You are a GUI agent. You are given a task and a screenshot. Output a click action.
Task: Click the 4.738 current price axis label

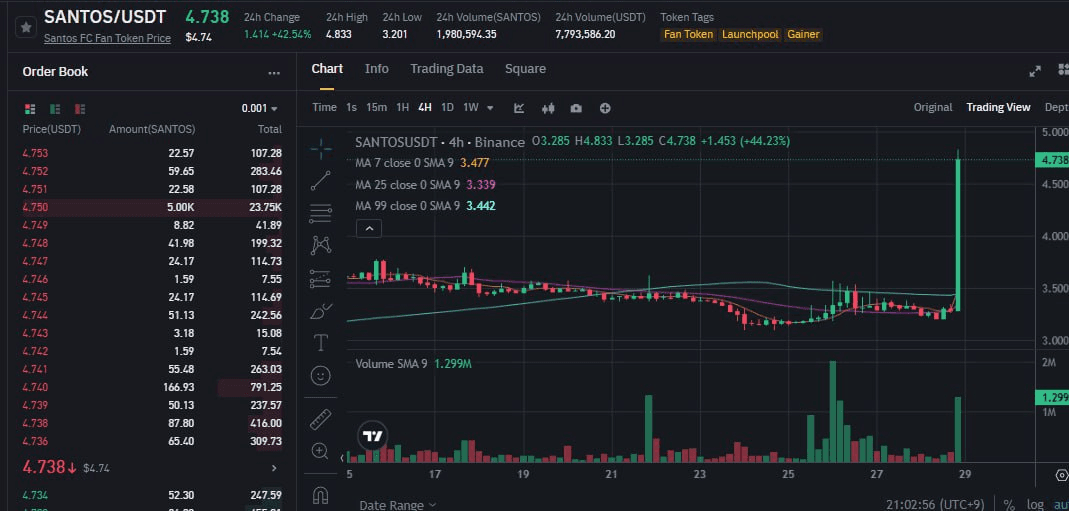point(1051,160)
